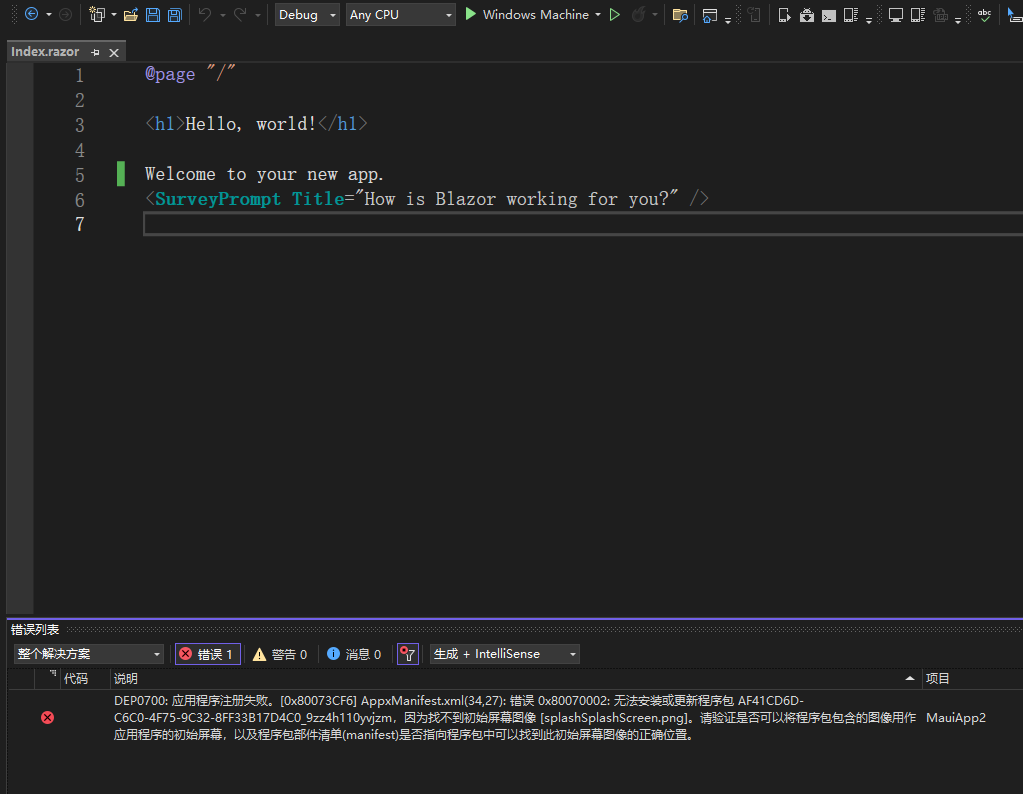The height and width of the screenshot is (794, 1023).
Task: Click the greyed Navigate Forward arrow
Action: coord(65,14)
